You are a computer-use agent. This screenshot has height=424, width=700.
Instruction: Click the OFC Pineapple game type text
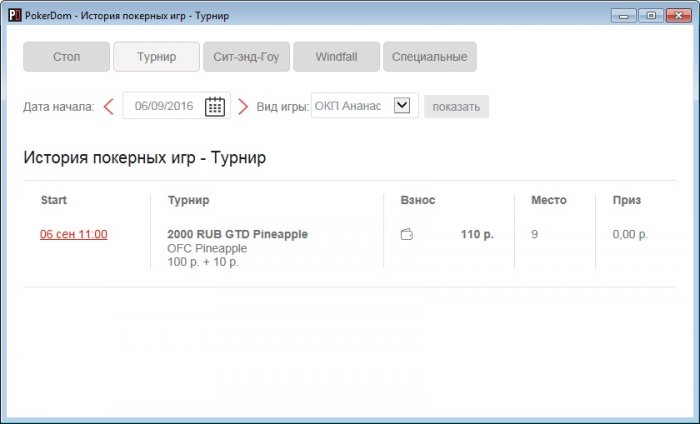click(x=207, y=248)
